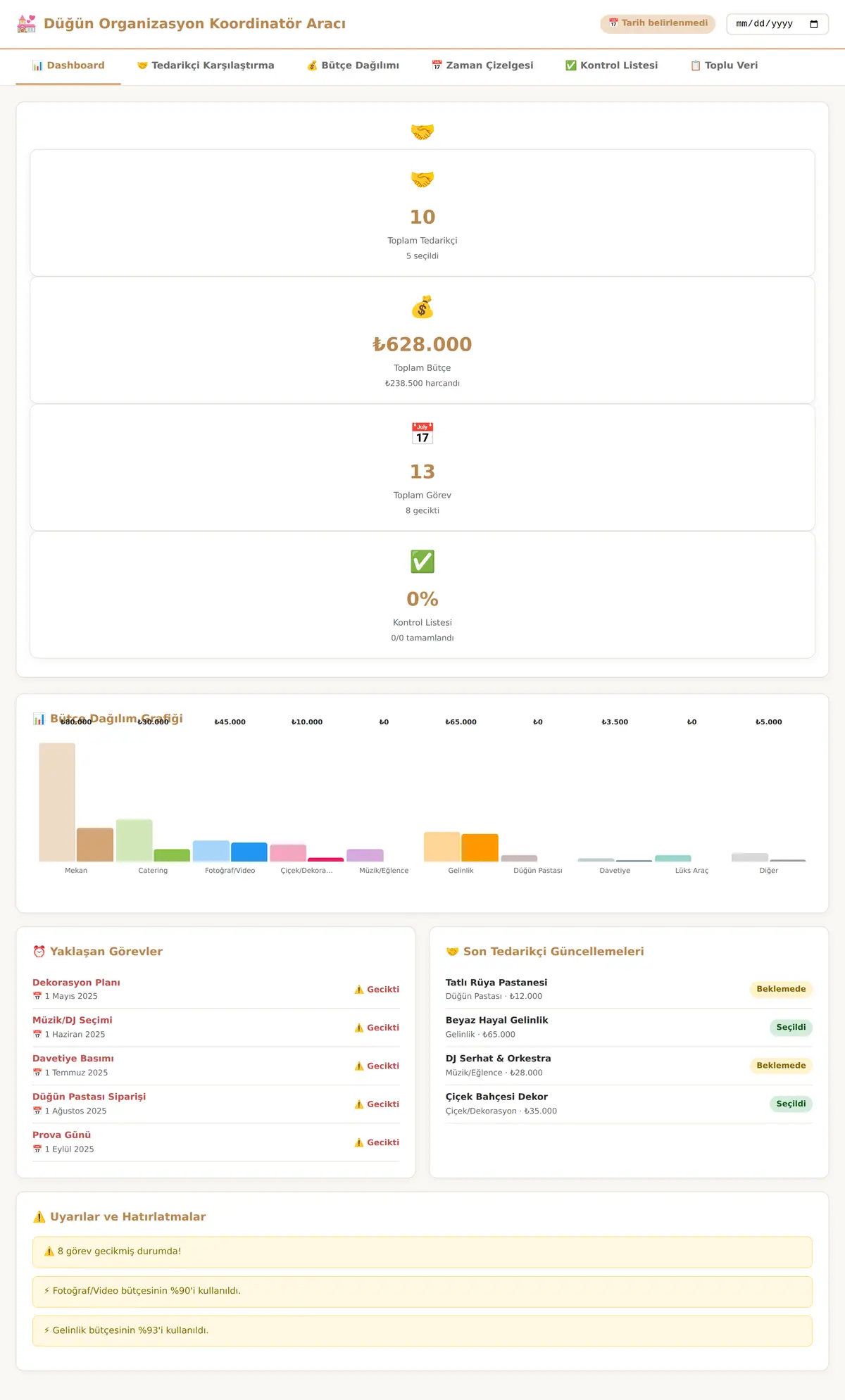
Task: Select the Davetiye Basımı task title
Action: pos(73,1059)
